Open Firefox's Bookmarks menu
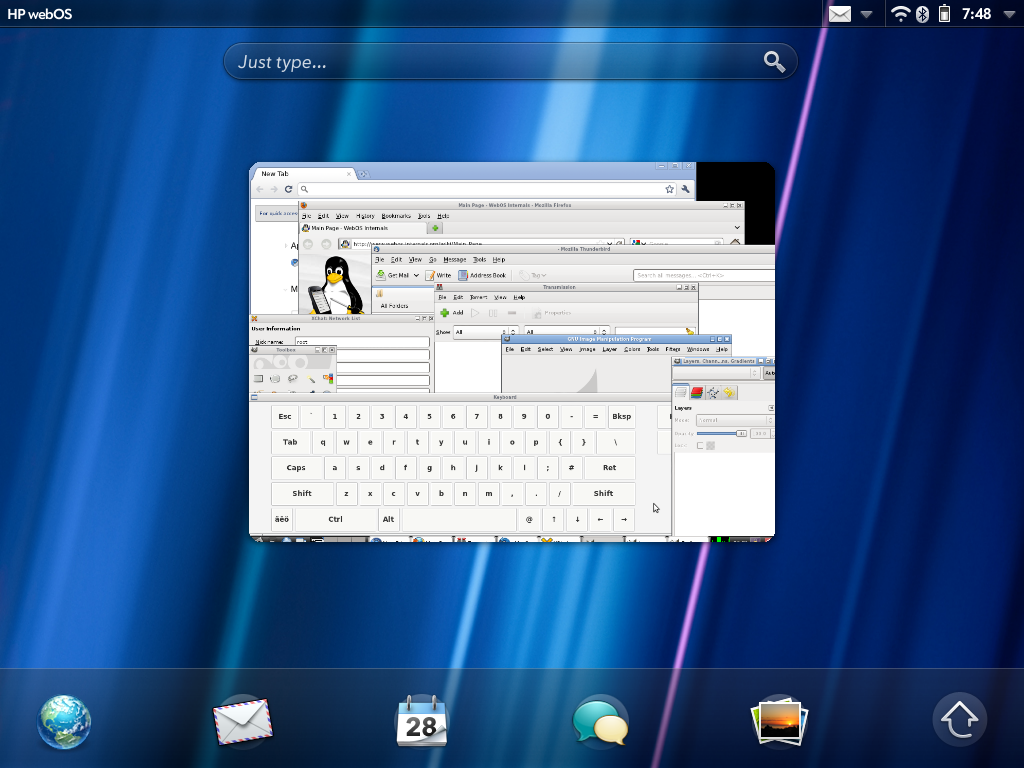 click(396, 216)
